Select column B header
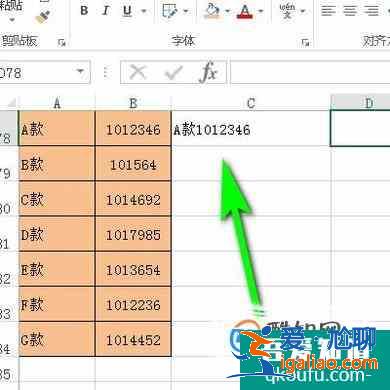 [133, 103]
